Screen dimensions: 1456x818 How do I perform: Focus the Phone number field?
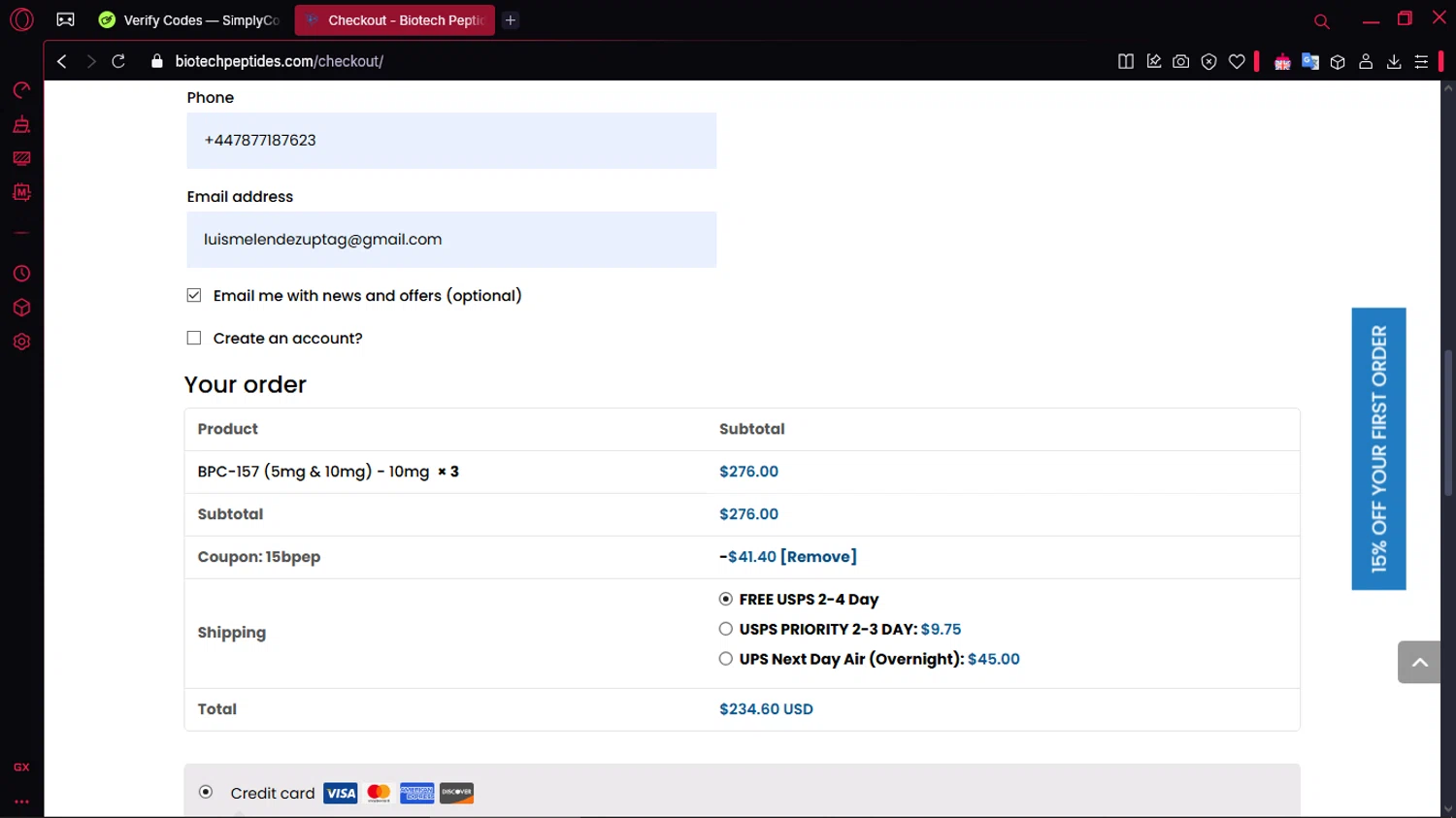tap(451, 141)
